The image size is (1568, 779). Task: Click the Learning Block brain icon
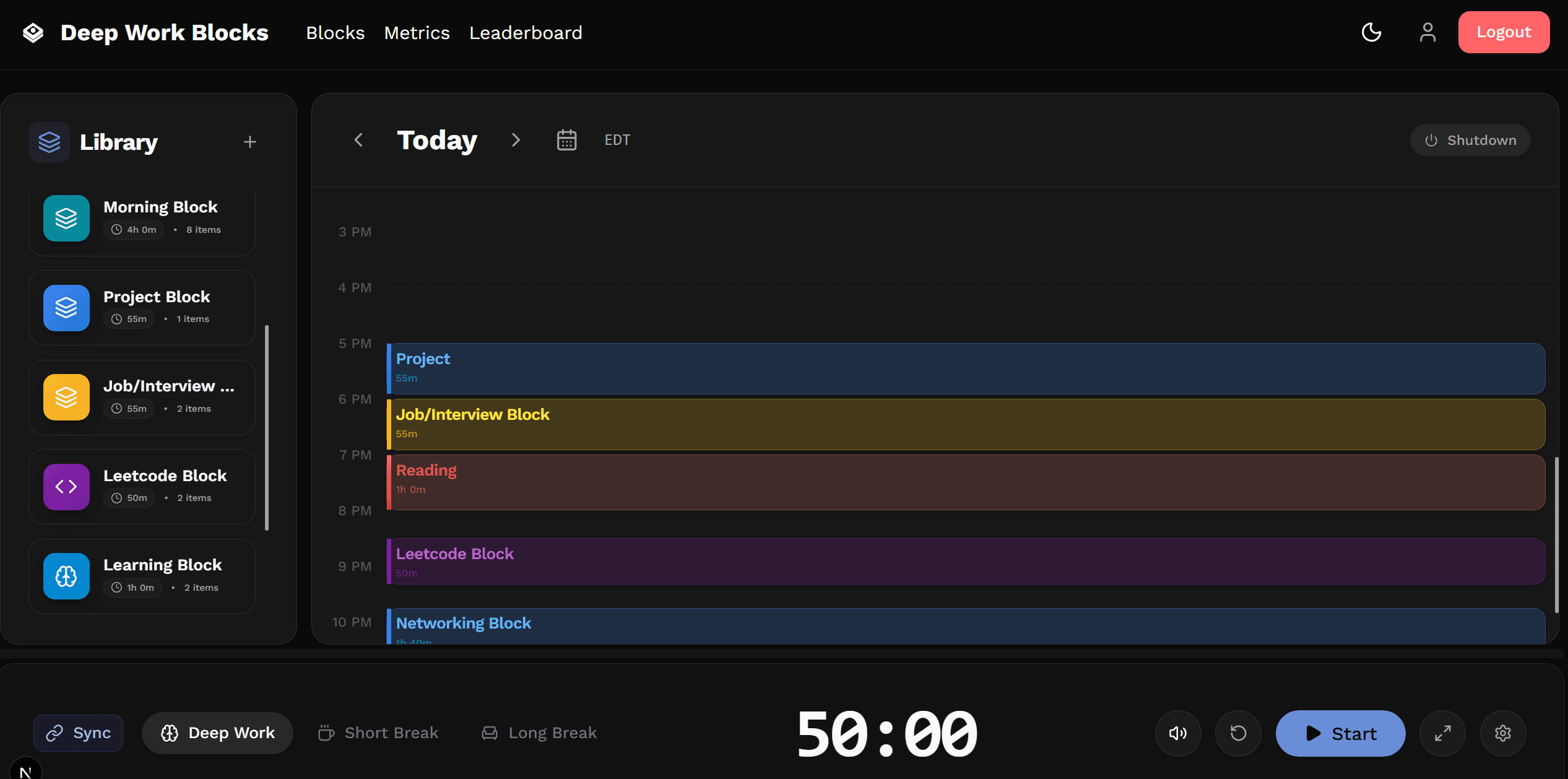coord(66,576)
